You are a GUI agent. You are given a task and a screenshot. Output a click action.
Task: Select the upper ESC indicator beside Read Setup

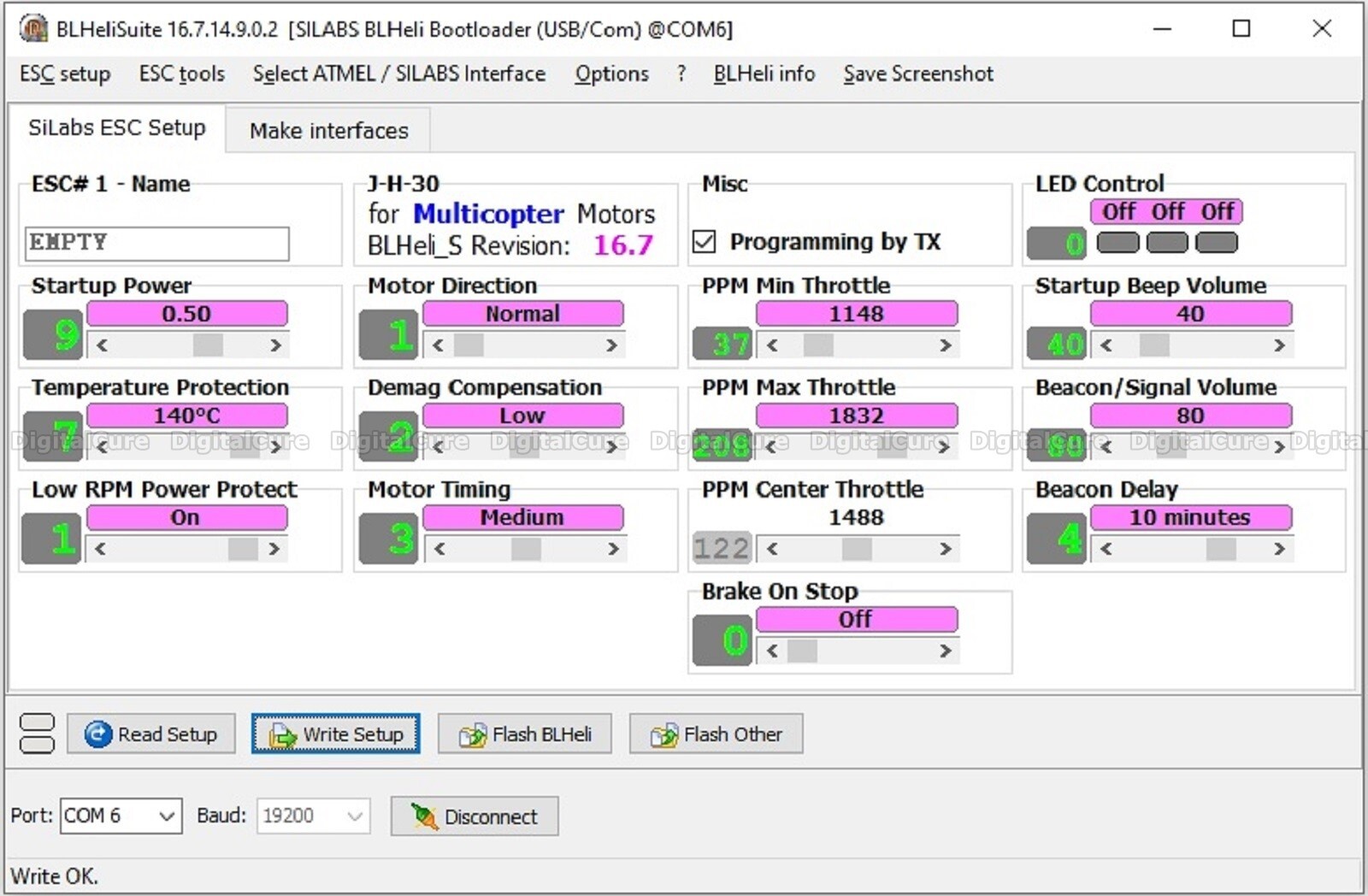pyautogui.click(x=37, y=723)
